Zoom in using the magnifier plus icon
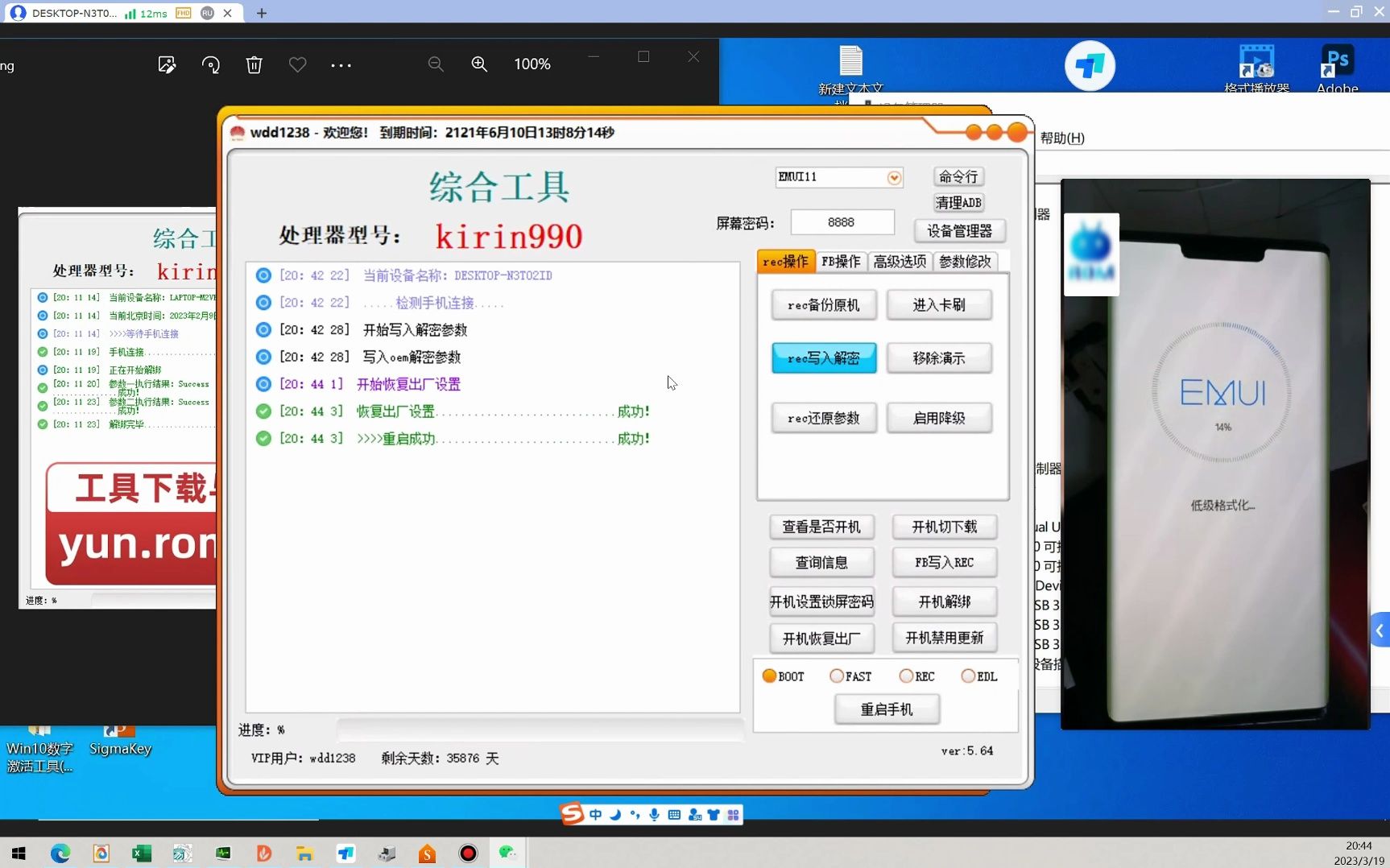 479,64
